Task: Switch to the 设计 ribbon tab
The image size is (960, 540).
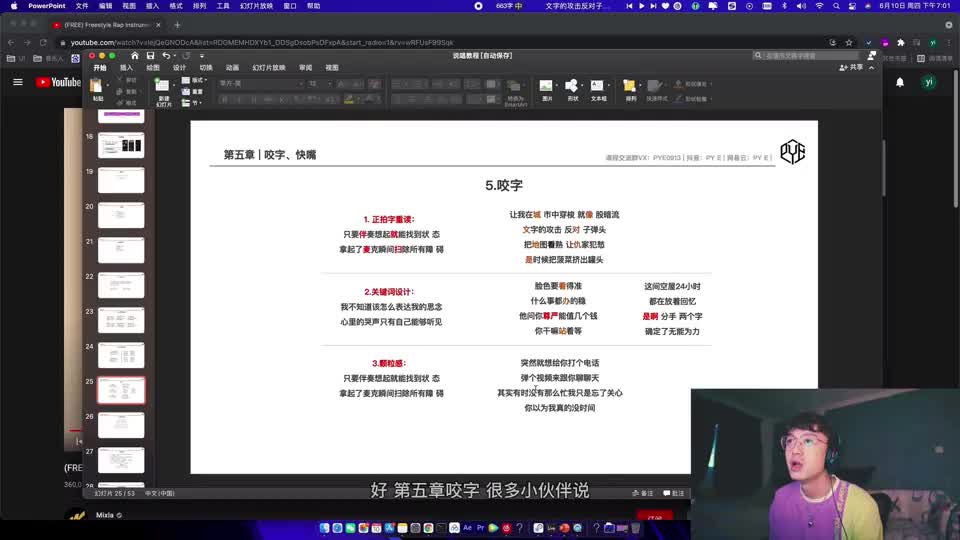Action: [179, 68]
